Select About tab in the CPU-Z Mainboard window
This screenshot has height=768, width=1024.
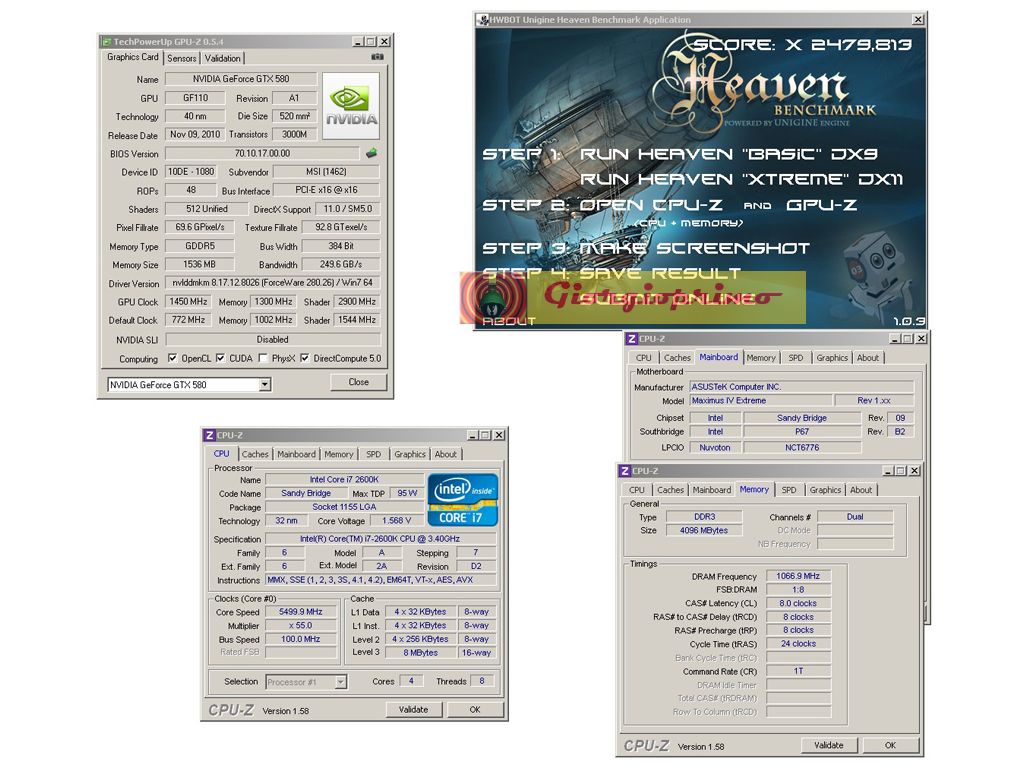pyautogui.click(x=868, y=358)
